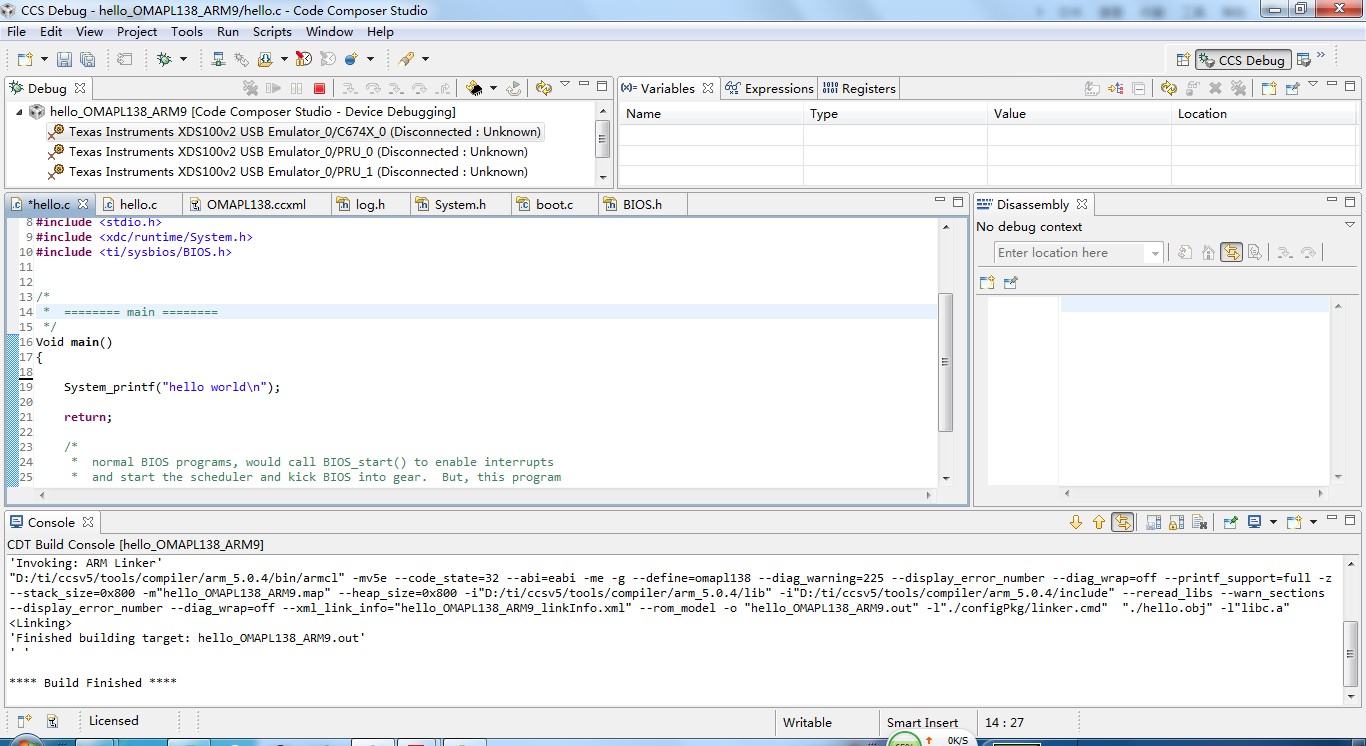This screenshot has width=1366, height=746.
Task: Click the Terminate red square button
Action: 320,89
